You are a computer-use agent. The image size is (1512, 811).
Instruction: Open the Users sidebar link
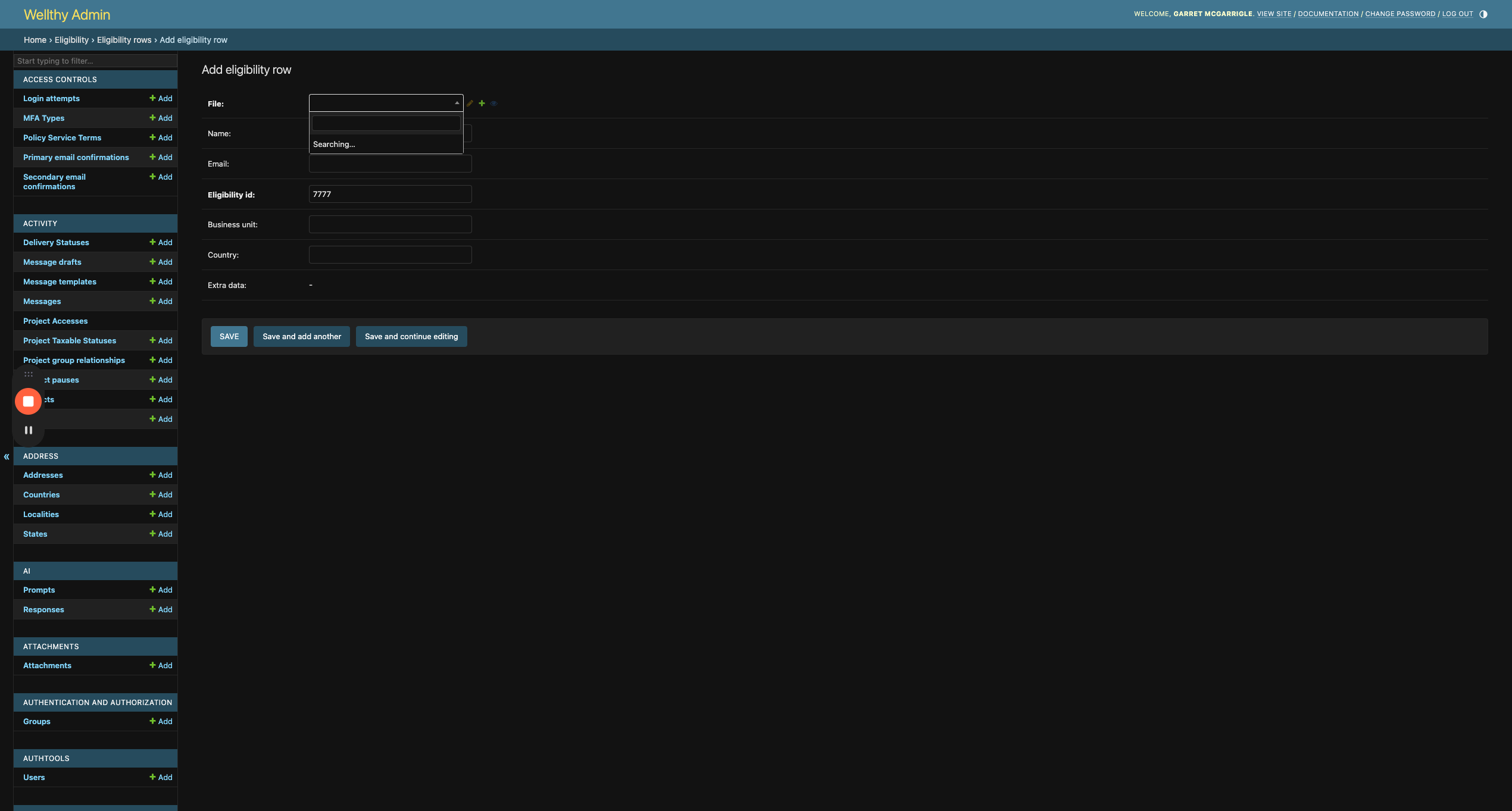(34, 778)
